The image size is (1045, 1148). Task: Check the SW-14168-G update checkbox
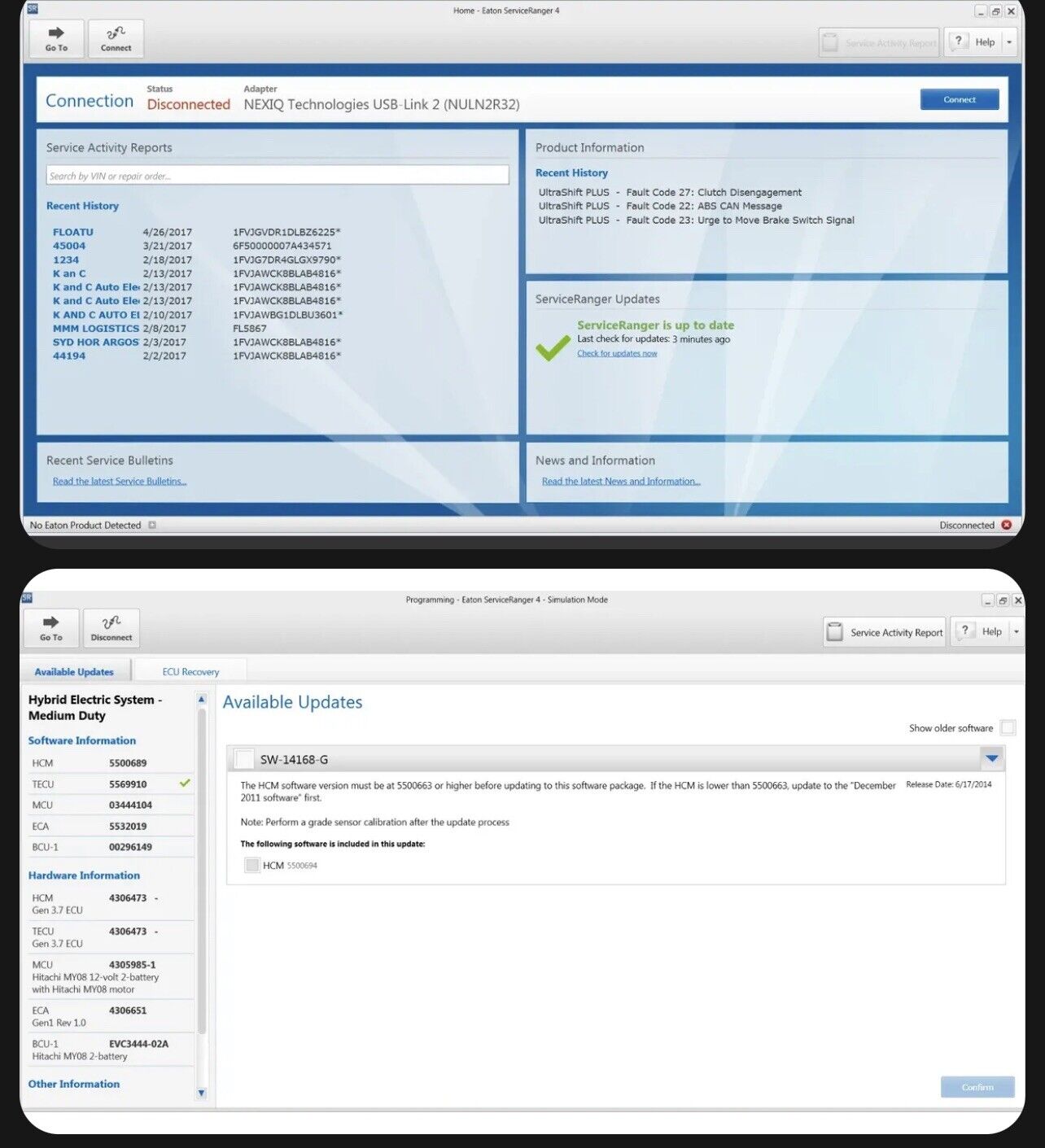(243, 759)
